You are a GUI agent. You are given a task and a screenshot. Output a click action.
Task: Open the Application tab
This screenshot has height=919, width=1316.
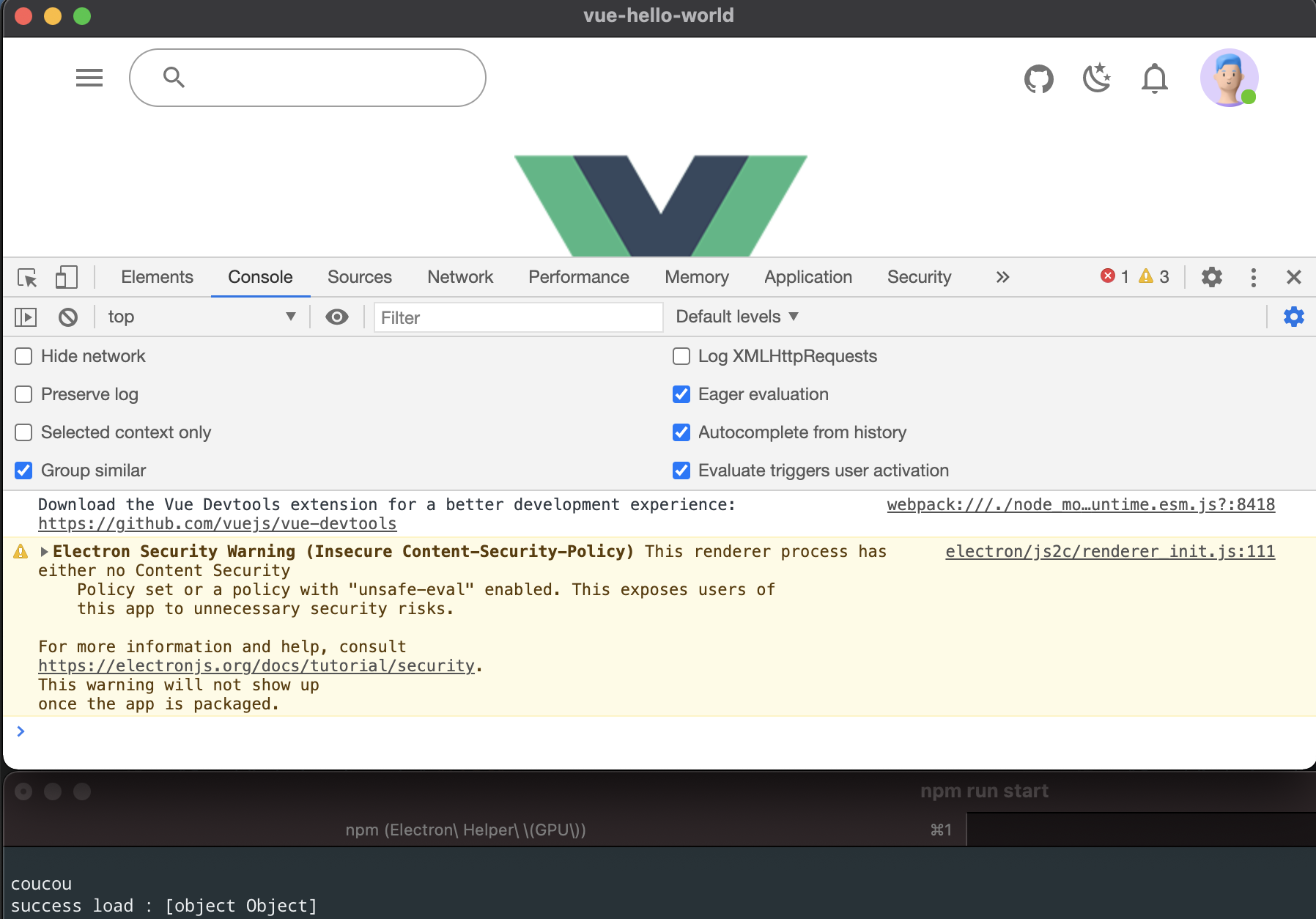pos(808,277)
